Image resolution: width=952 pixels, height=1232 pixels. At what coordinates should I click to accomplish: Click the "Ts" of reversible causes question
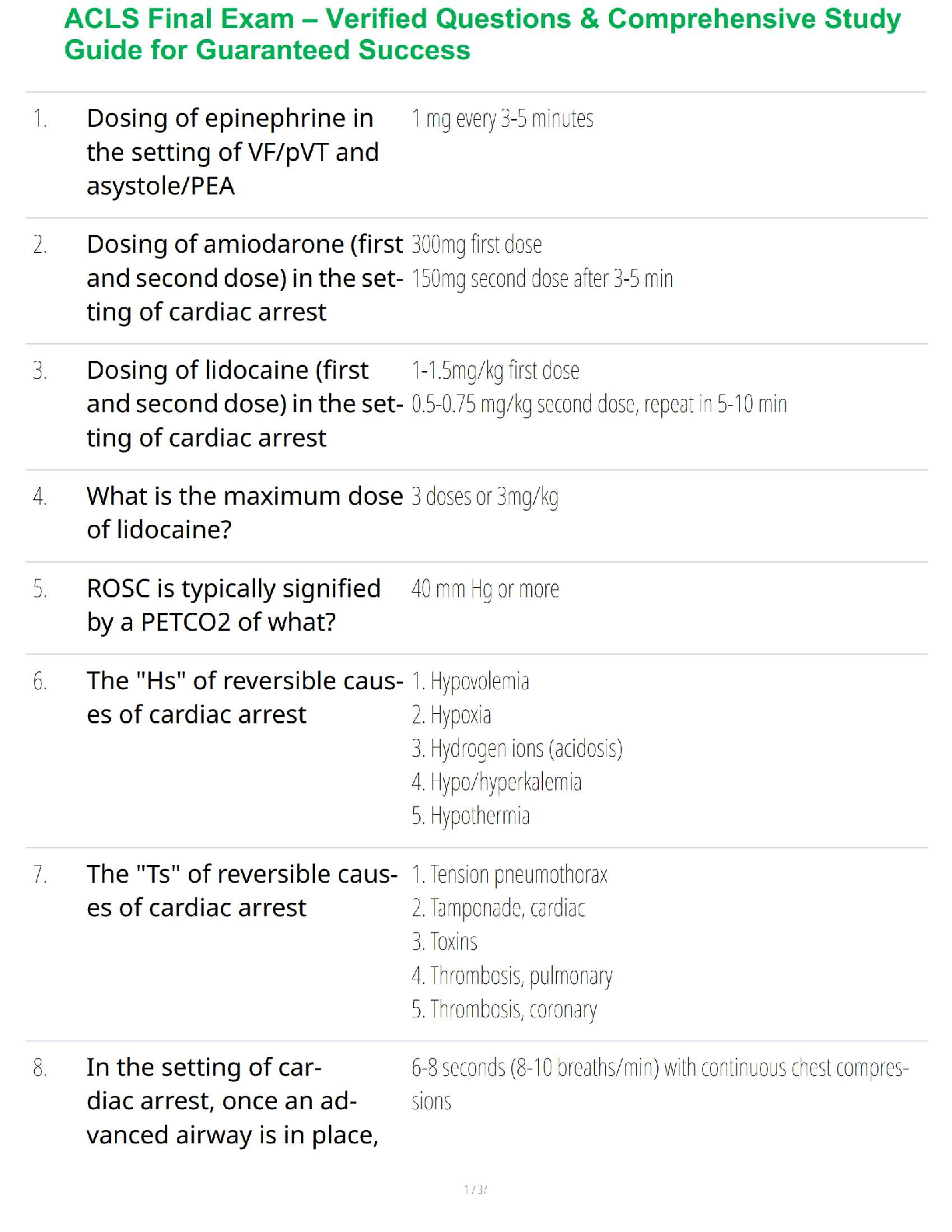(x=242, y=891)
